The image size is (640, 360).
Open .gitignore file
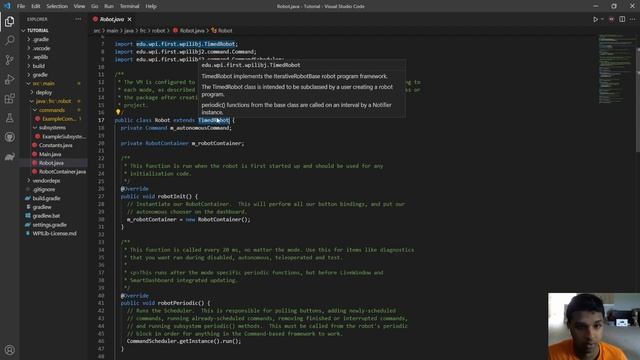53,189
